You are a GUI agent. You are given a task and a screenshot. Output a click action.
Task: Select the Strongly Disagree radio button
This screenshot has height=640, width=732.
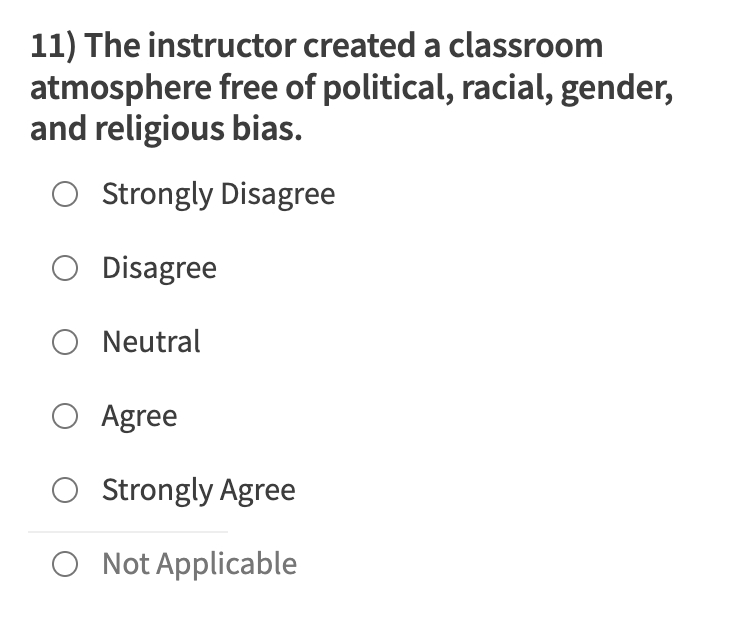65,194
